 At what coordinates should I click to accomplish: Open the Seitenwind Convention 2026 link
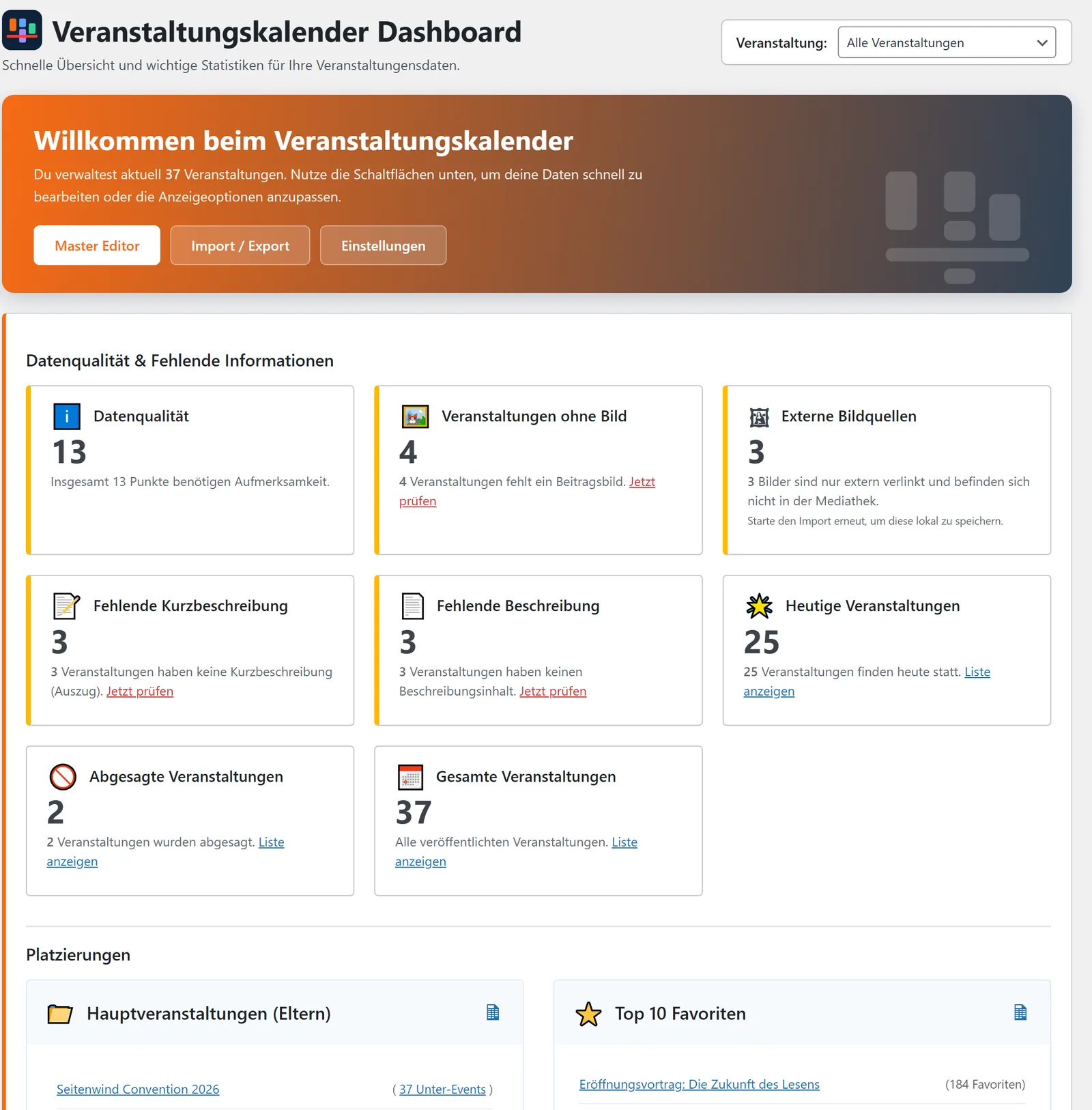[x=138, y=1089]
